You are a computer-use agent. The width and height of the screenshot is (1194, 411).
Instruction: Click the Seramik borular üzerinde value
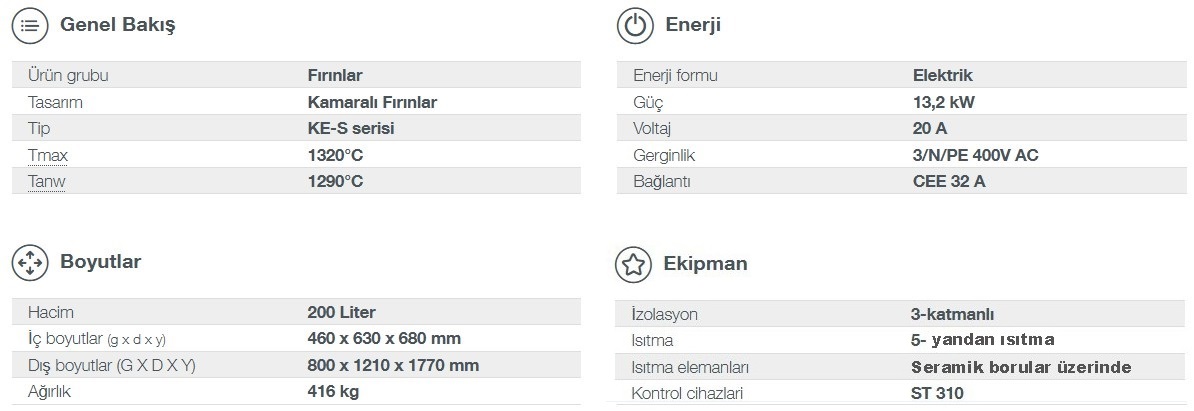click(1021, 368)
